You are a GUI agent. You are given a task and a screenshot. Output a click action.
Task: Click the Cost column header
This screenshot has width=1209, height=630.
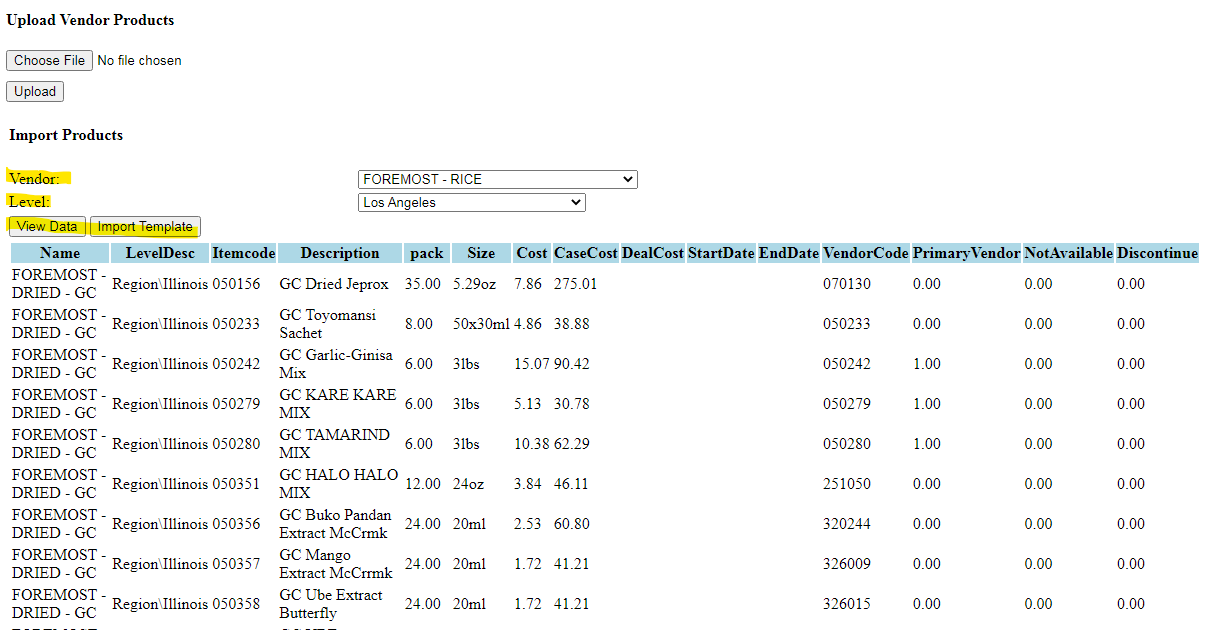[532, 253]
